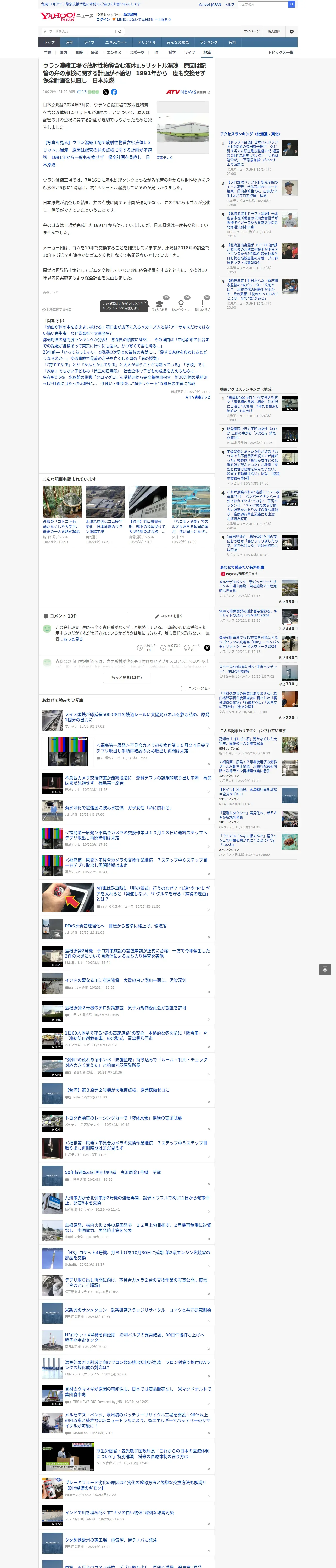Image resolution: width=336 pixels, height=1568 pixels.
Task: Click コメントを書く button
Action: point(168,616)
